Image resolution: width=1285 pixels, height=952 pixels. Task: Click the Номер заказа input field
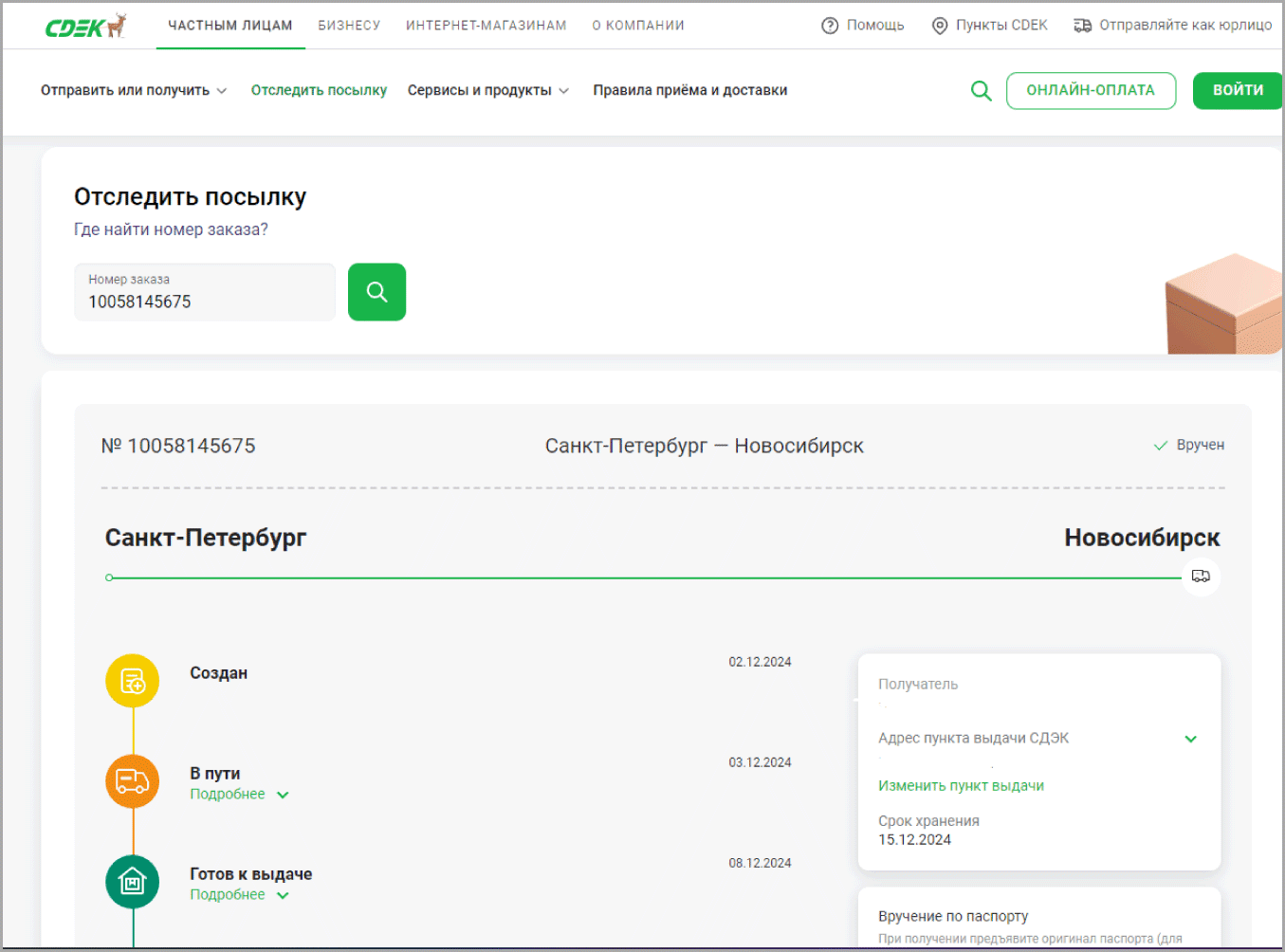(205, 292)
